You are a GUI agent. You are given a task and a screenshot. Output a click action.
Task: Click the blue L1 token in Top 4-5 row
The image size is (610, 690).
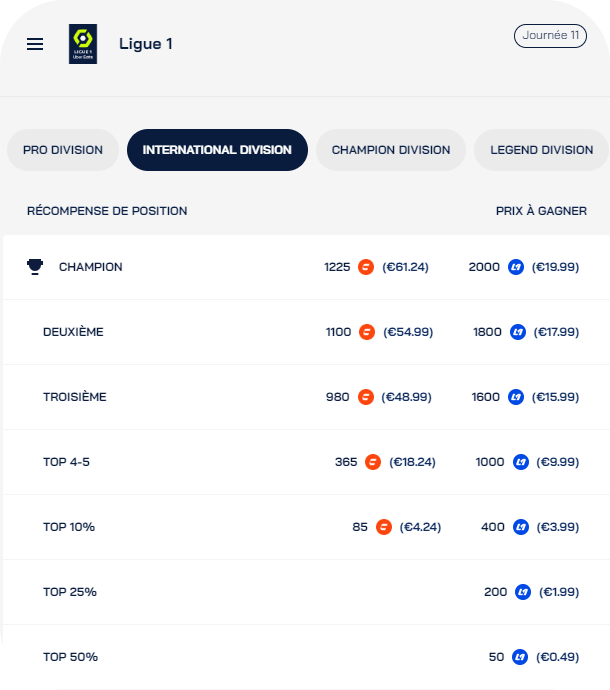[521, 462]
